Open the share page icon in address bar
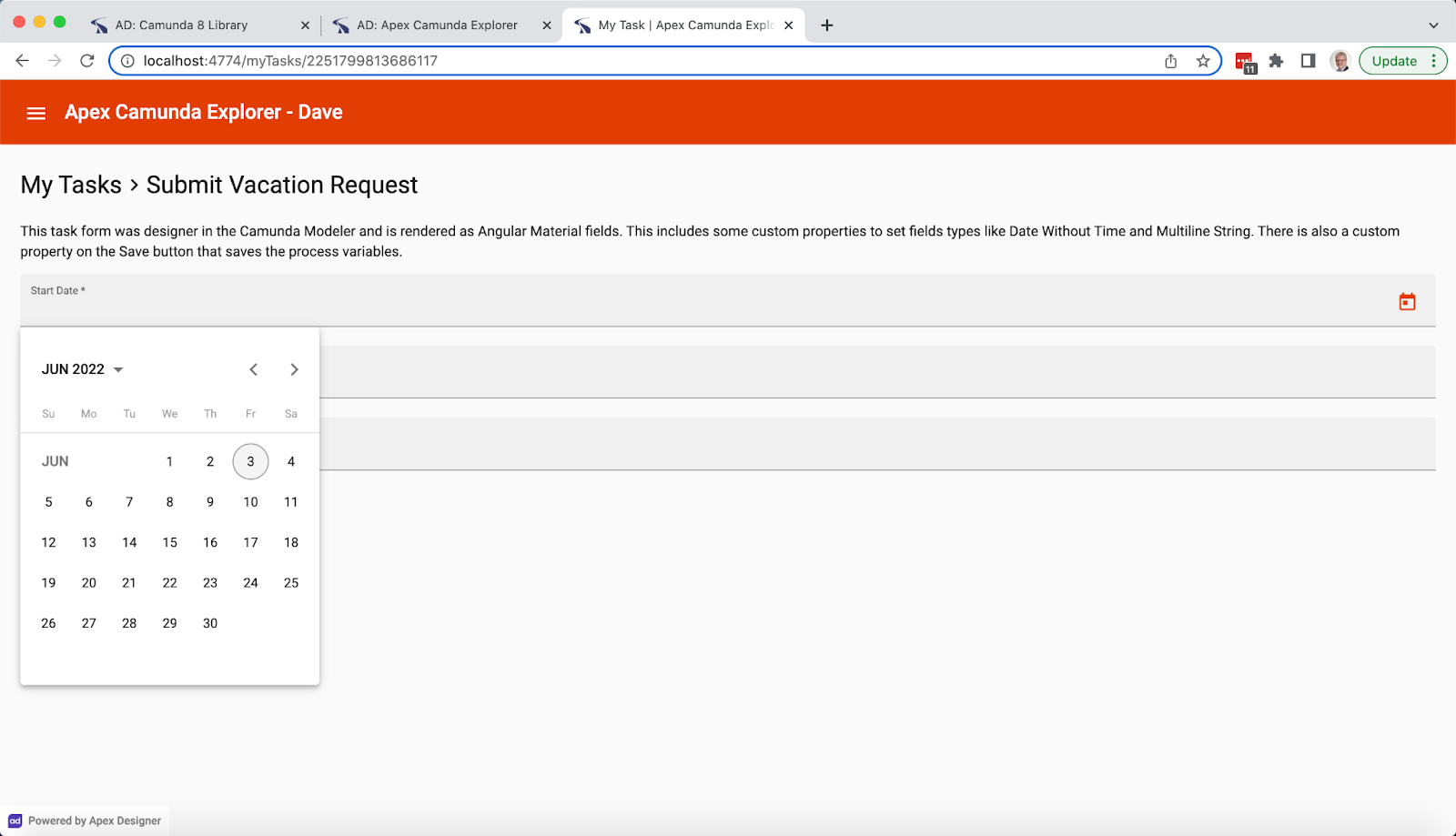1456x836 pixels. point(1171,61)
